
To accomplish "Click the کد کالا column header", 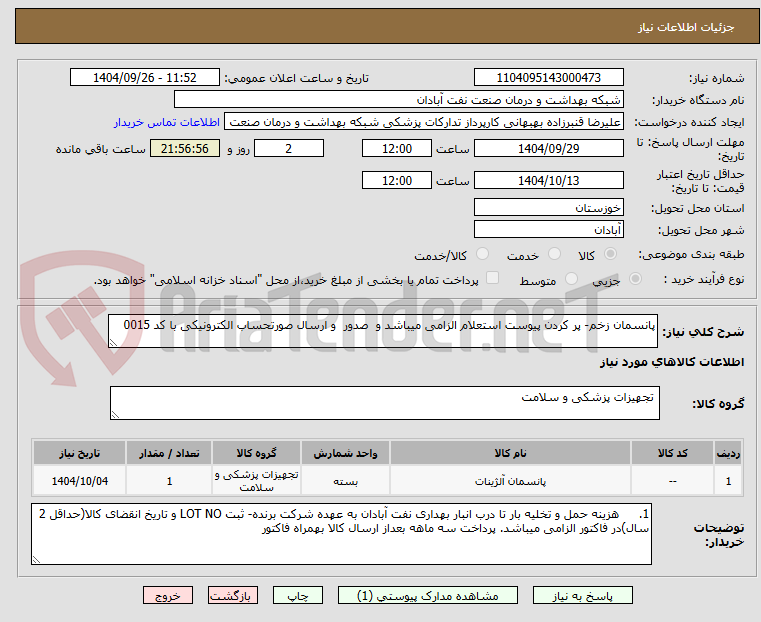I will click(672, 453).
